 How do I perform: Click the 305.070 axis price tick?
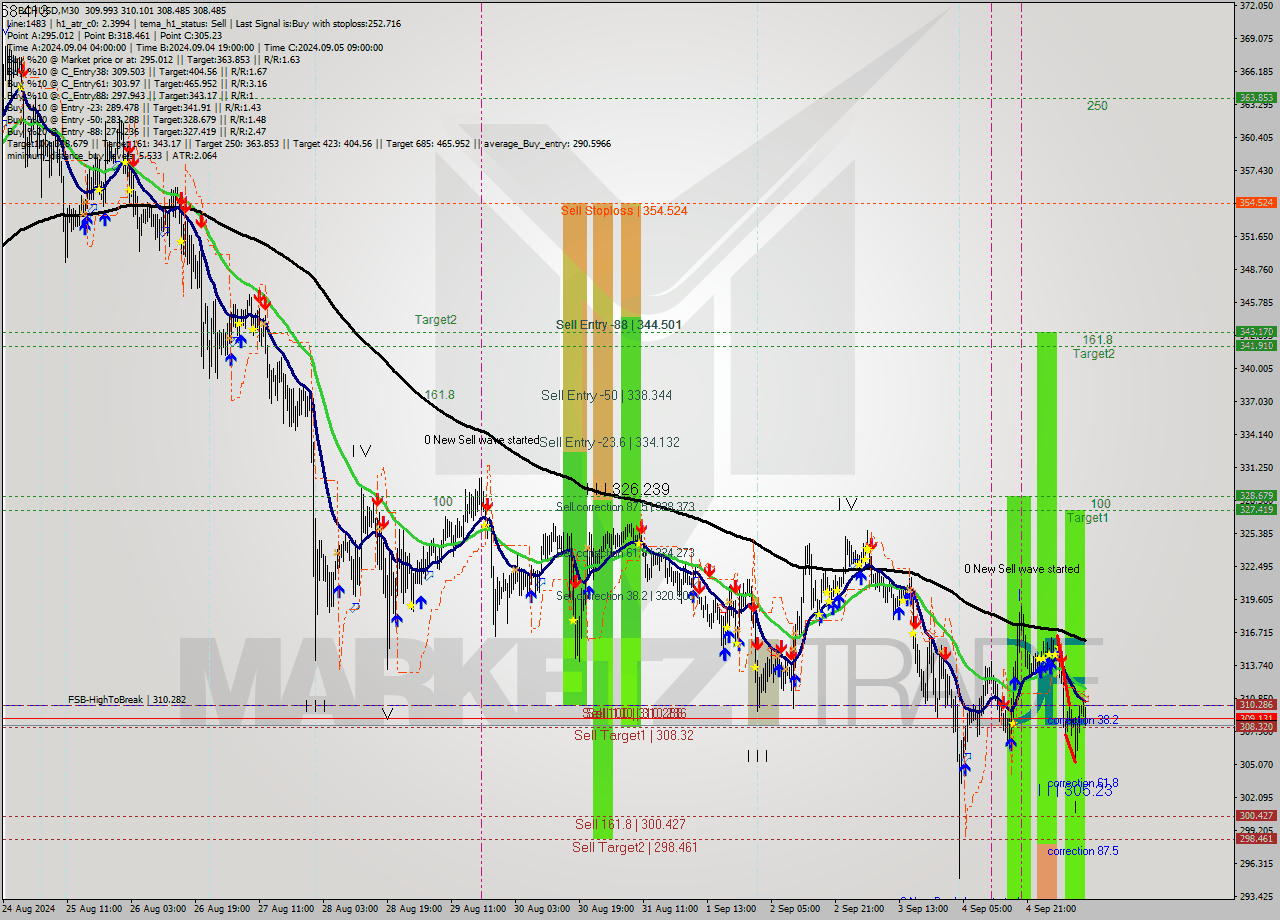[1256, 764]
